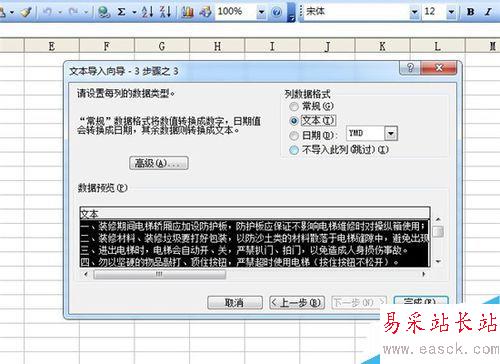Click preview row starting with 三、进出电梯时
The image size is (500, 364).
pos(255,250)
